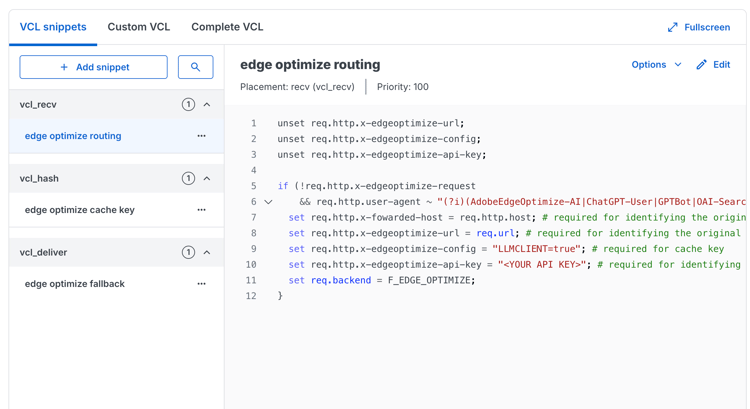Collapse the vcl_recv section
750x409 pixels.
pos(207,104)
